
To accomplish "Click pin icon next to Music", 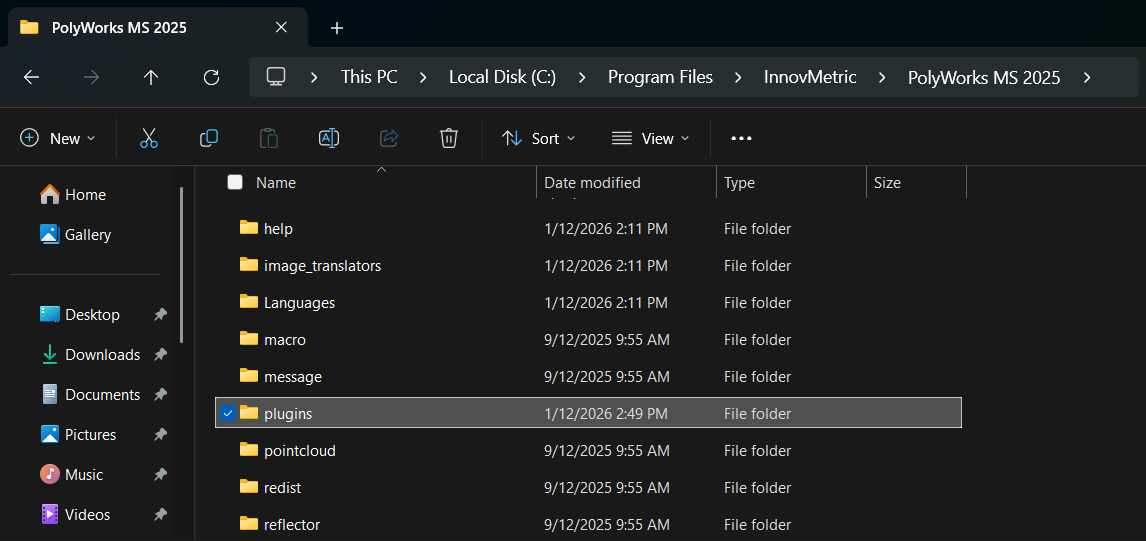I will (x=160, y=474).
